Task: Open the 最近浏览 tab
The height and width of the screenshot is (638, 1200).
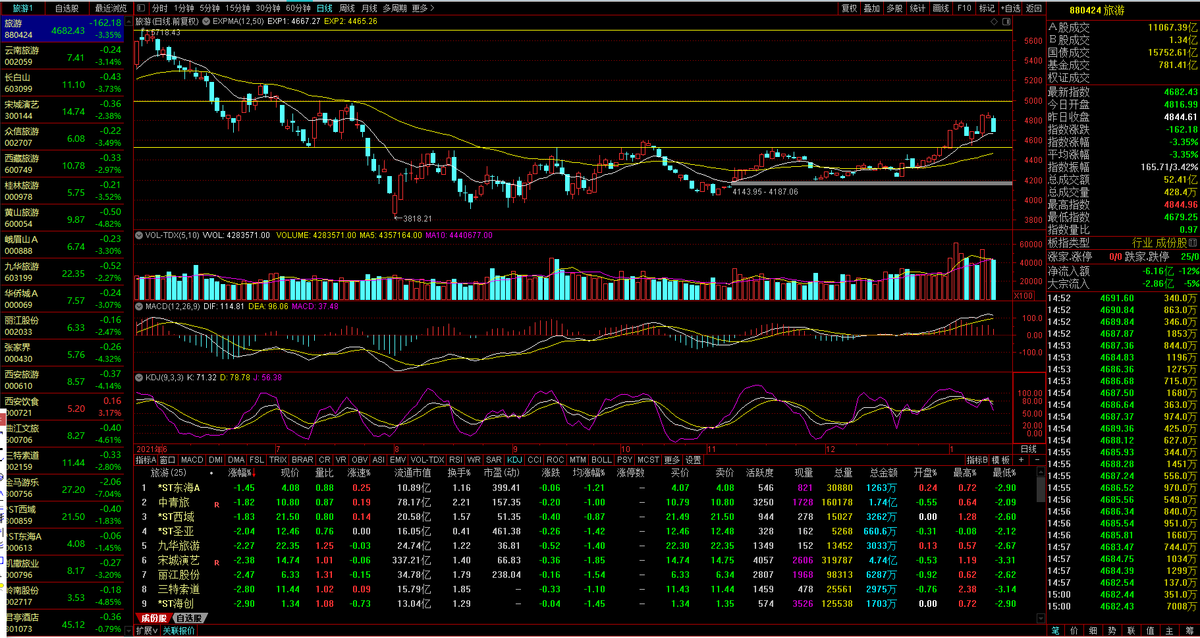Action: click(109, 8)
